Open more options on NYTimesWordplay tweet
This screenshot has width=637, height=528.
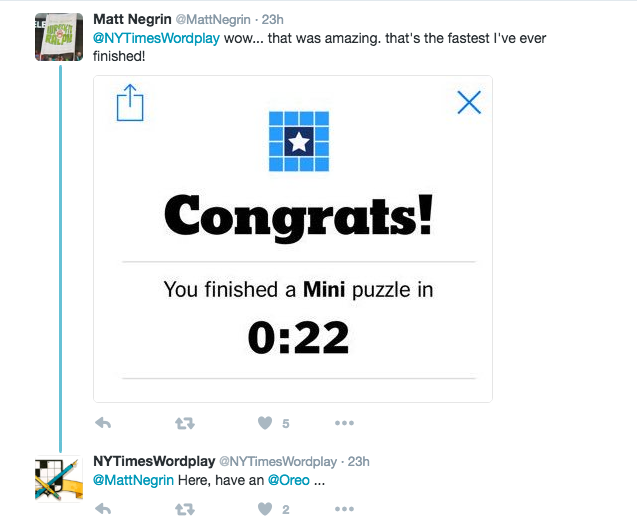click(343, 509)
